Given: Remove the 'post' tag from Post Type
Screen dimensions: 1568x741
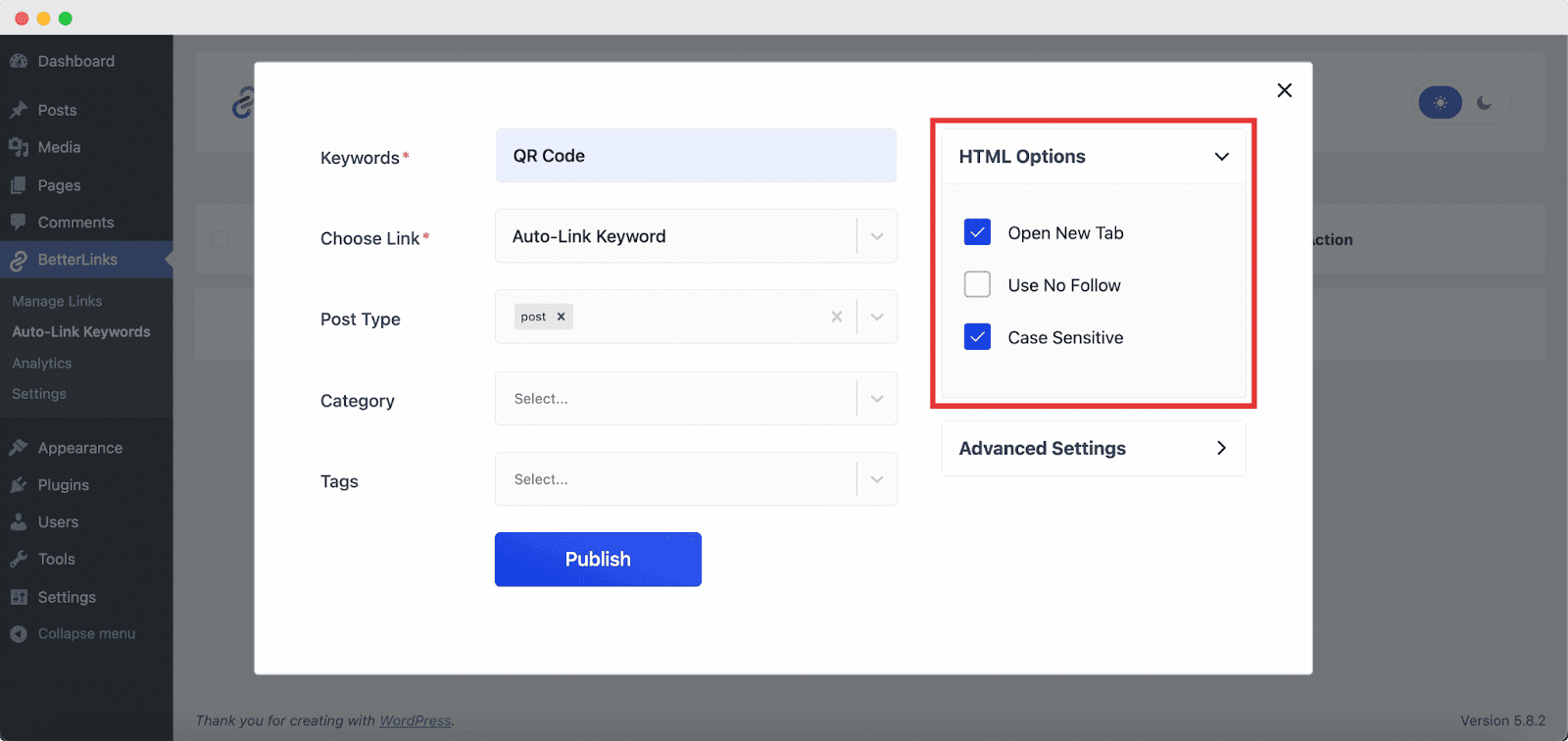Looking at the screenshot, I should pyautogui.click(x=562, y=317).
